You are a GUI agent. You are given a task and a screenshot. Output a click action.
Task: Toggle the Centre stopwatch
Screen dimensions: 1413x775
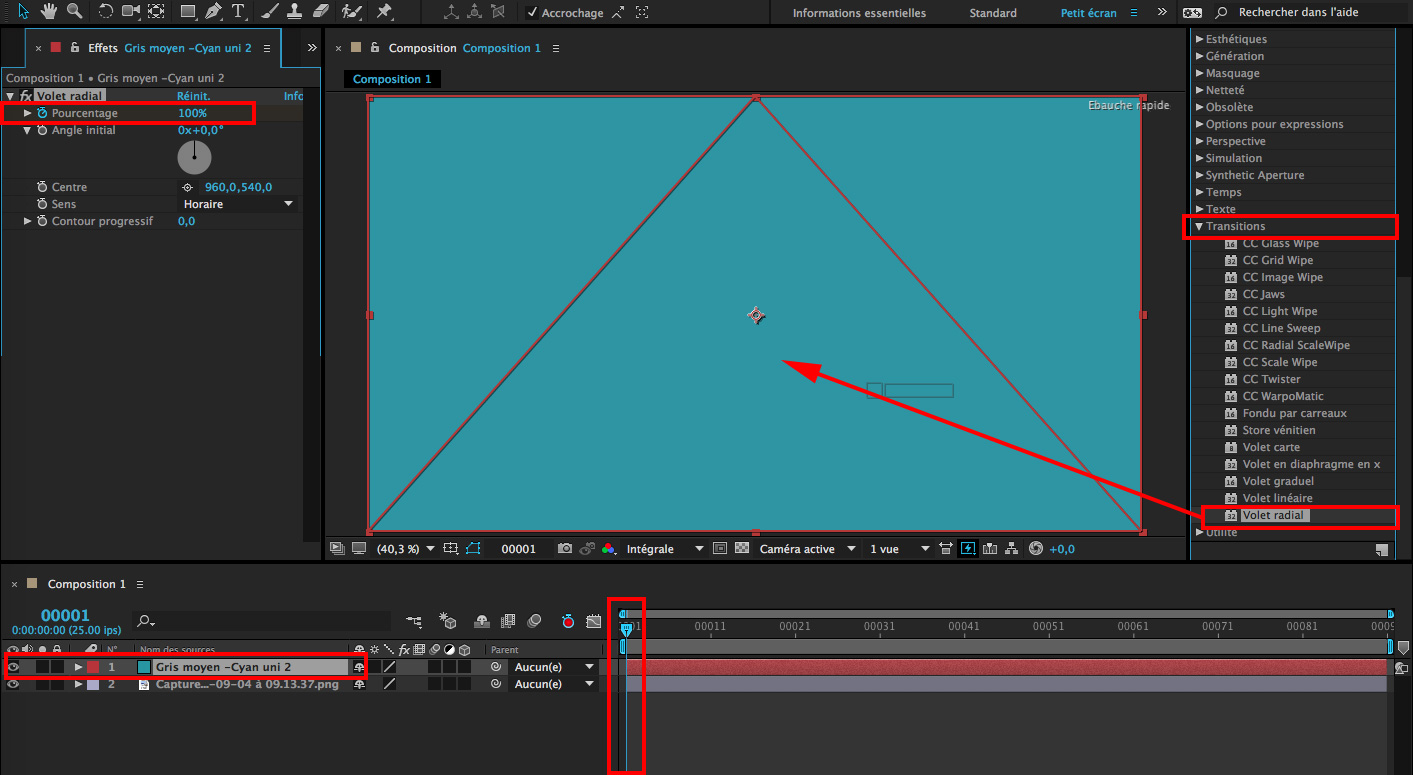42,187
